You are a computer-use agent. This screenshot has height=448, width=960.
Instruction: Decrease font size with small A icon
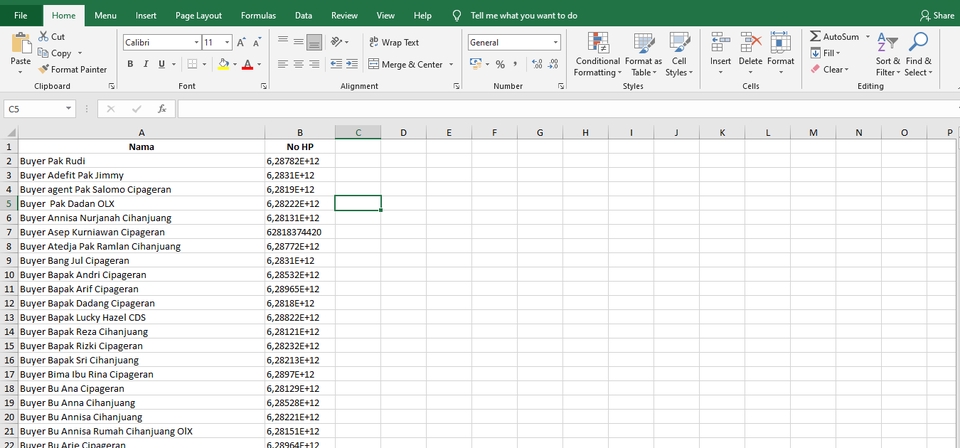[x=257, y=42]
